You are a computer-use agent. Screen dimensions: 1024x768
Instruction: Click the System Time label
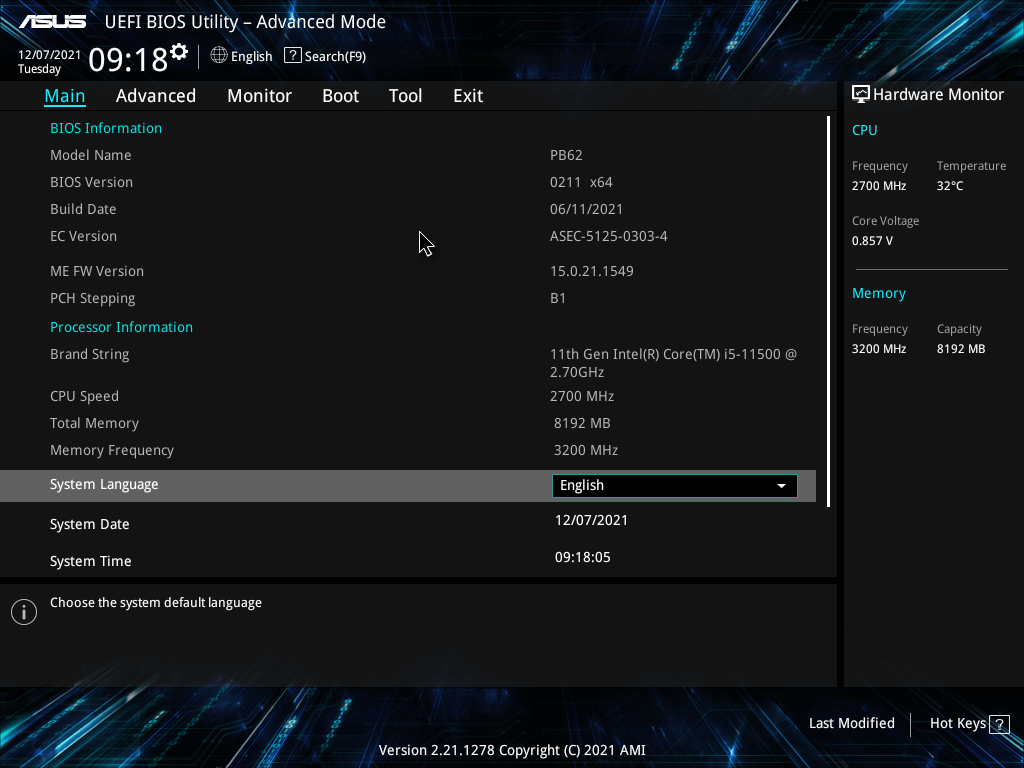tap(90, 561)
